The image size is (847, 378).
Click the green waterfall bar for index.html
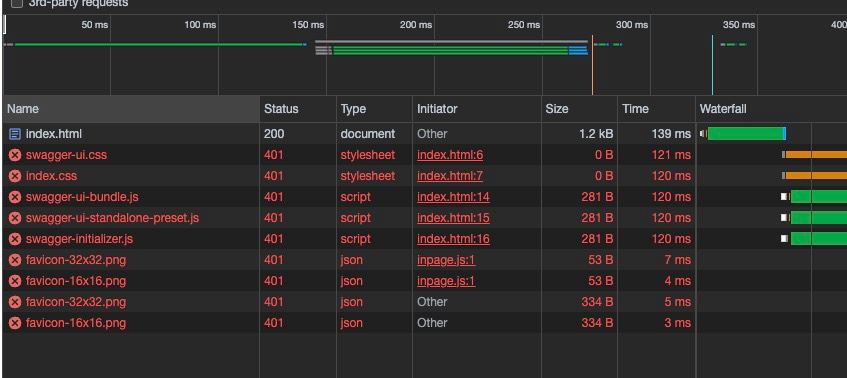coord(745,134)
